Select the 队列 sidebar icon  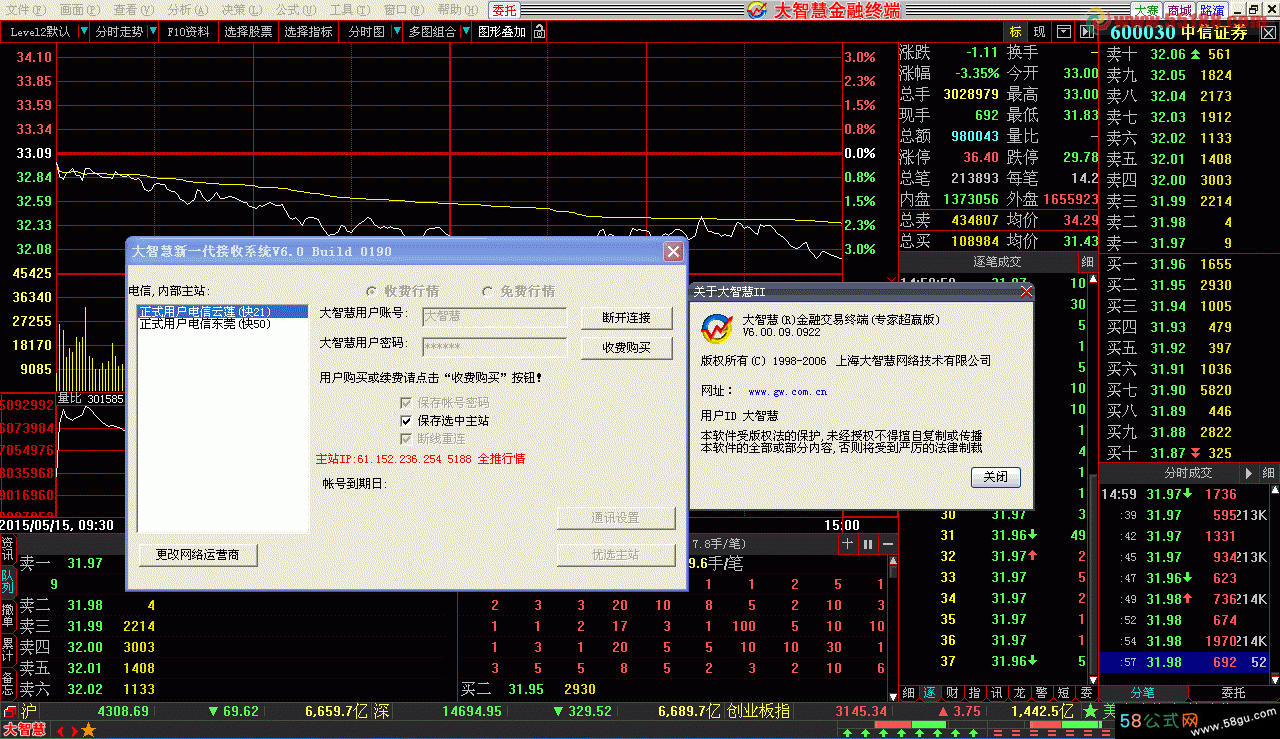8,582
